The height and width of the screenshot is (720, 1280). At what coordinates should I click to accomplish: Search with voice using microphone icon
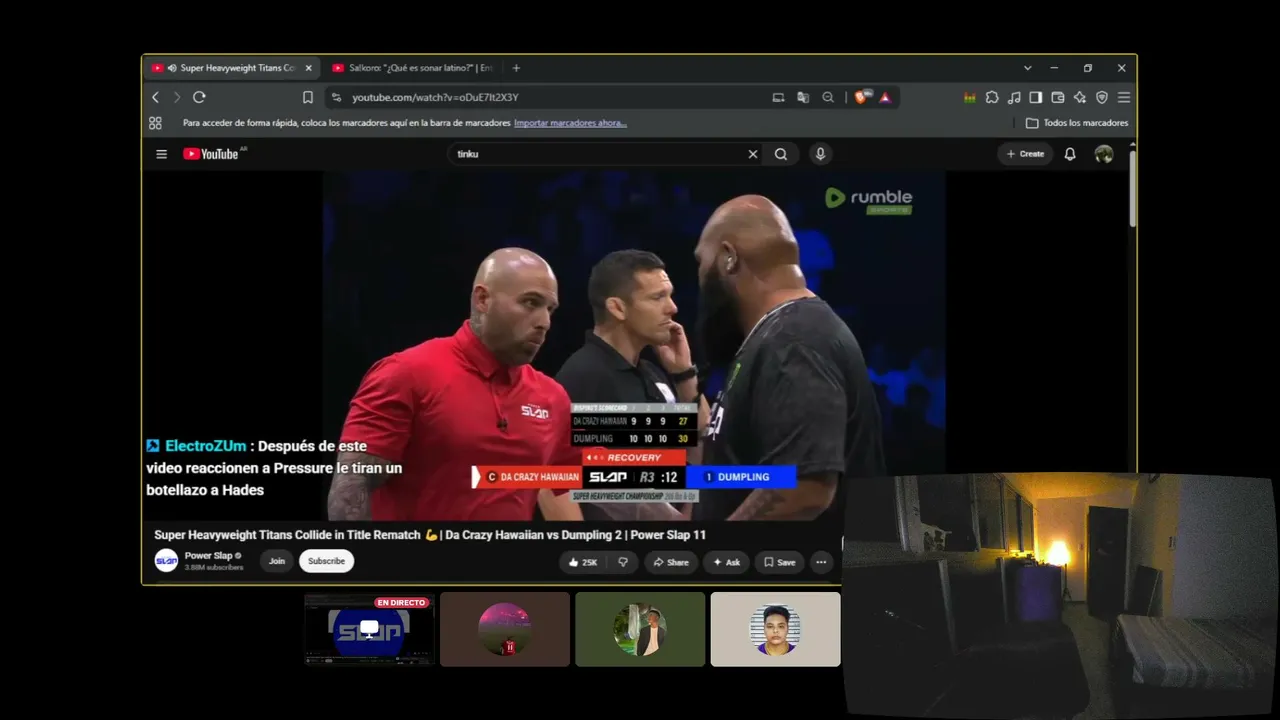tap(820, 154)
